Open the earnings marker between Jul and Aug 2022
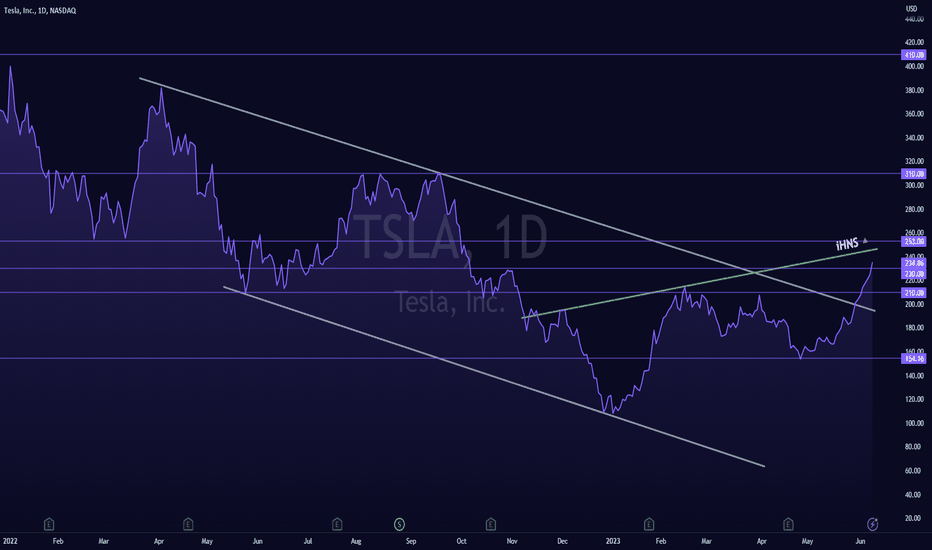 point(337,524)
